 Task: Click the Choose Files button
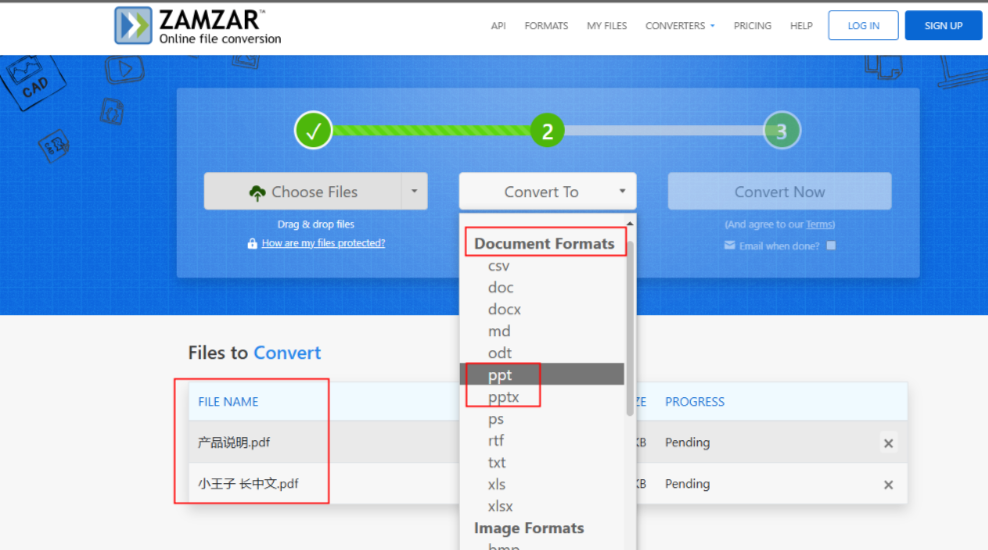click(x=302, y=192)
